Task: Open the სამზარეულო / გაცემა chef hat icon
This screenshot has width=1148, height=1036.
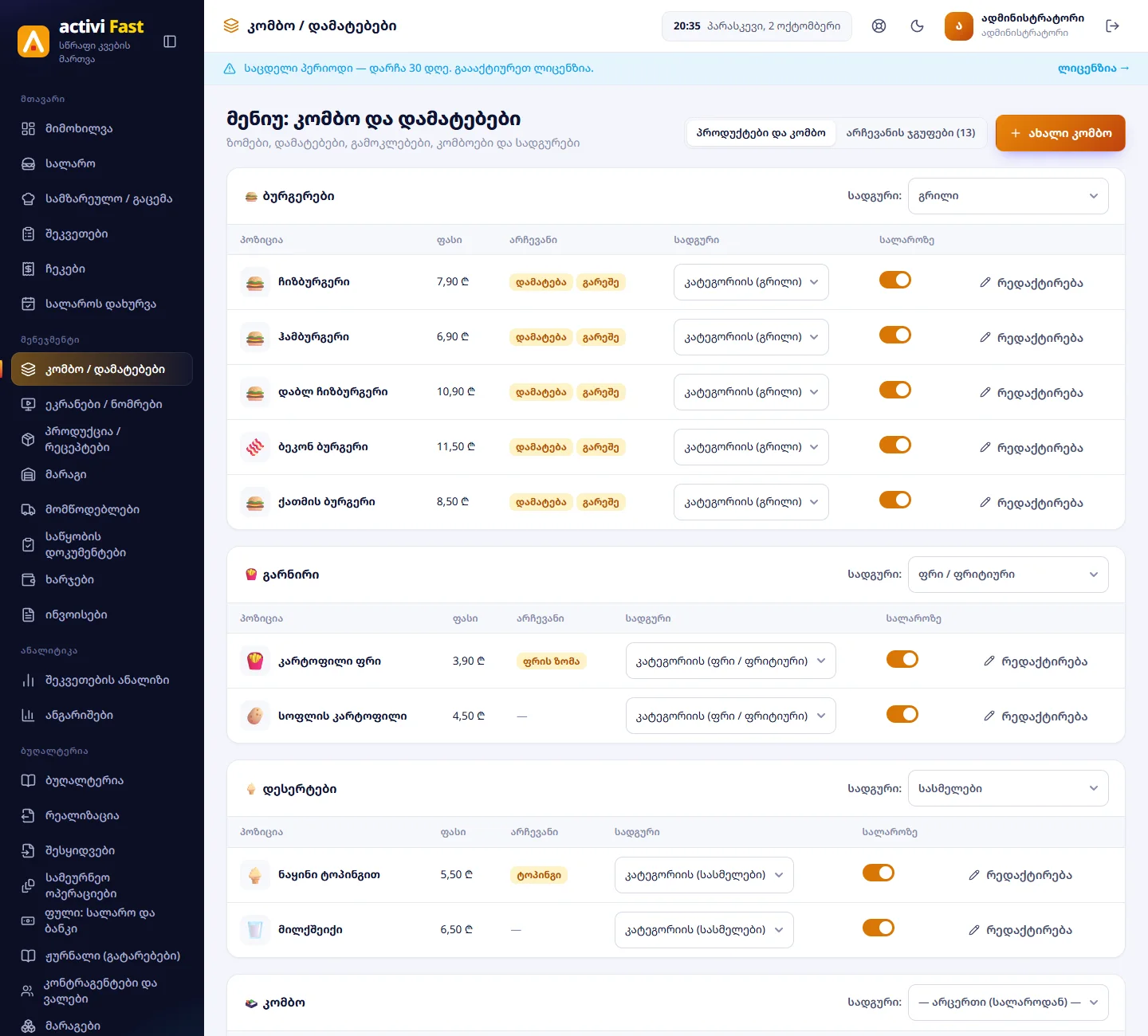Action: pos(28,199)
